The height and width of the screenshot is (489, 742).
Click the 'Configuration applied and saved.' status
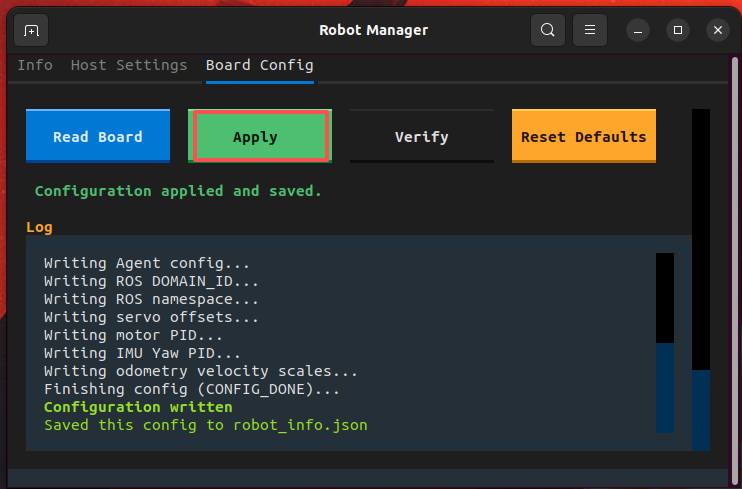[178, 191]
